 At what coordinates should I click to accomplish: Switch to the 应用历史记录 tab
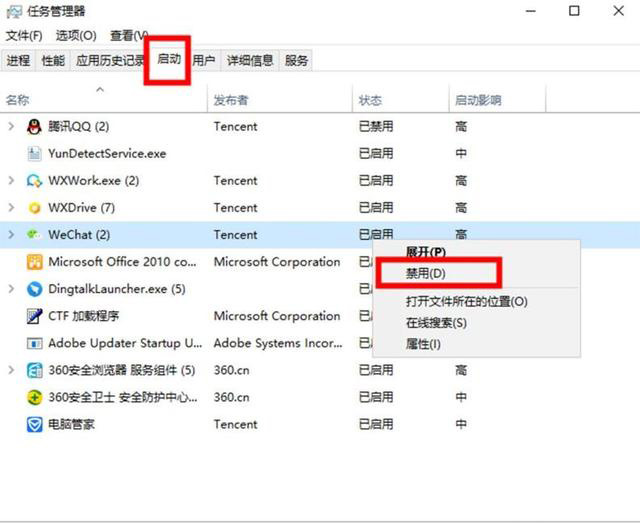109,61
